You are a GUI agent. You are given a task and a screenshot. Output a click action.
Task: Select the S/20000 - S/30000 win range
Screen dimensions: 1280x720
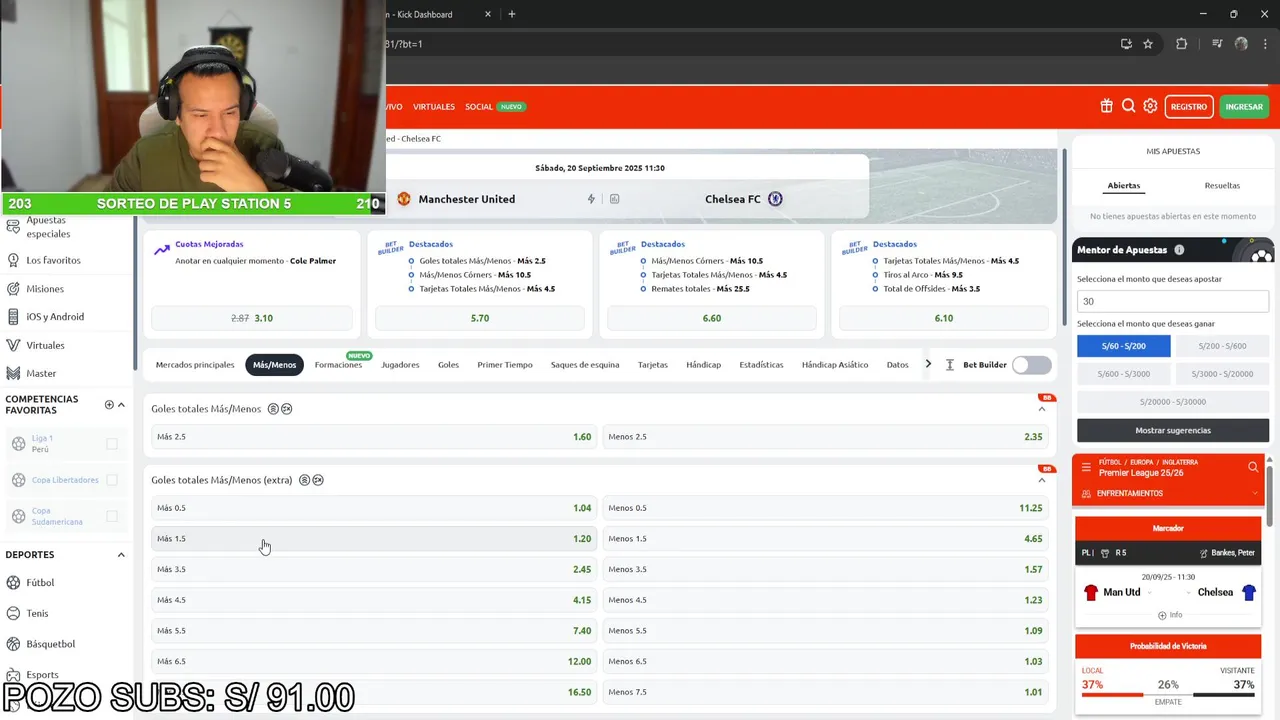[x=1173, y=402]
